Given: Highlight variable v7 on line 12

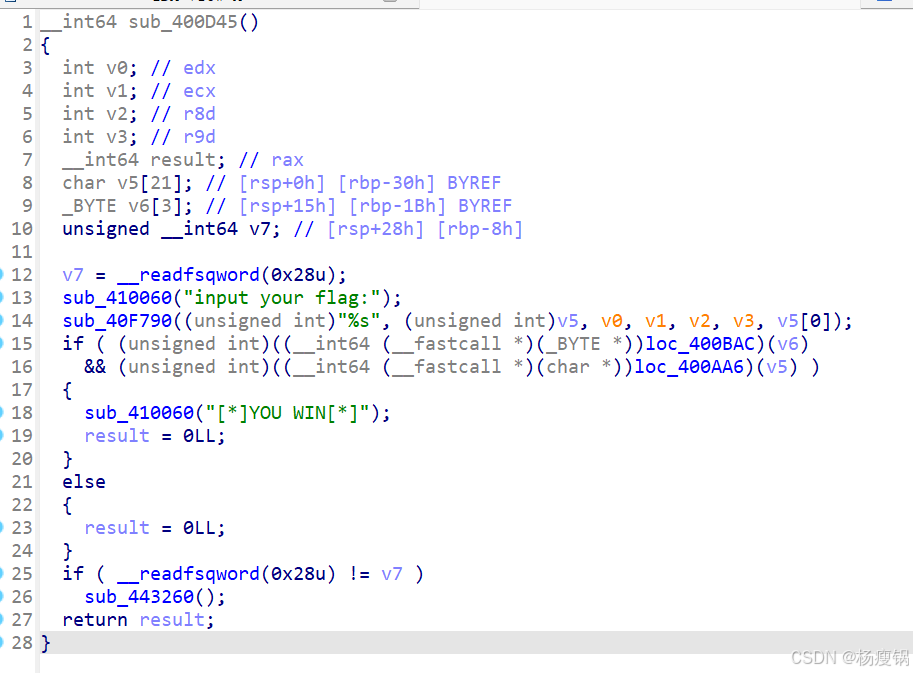Looking at the screenshot, I should [72, 275].
